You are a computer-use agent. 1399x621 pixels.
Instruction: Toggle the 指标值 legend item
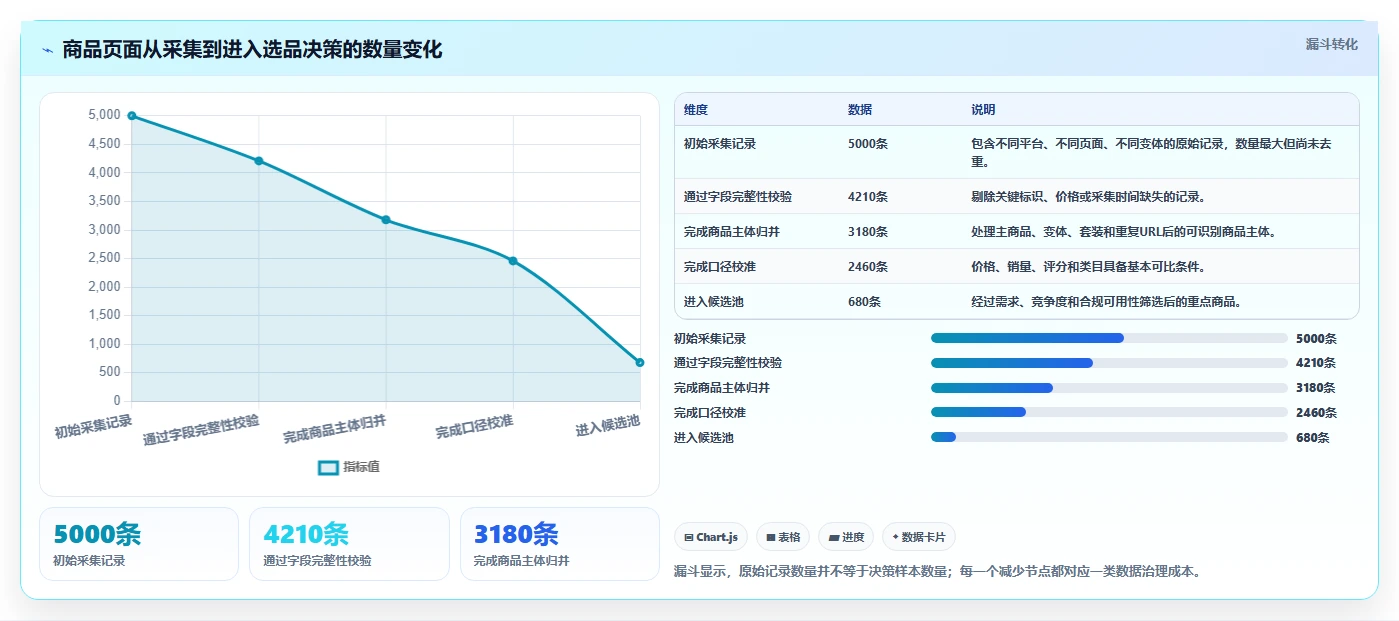[x=349, y=467]
